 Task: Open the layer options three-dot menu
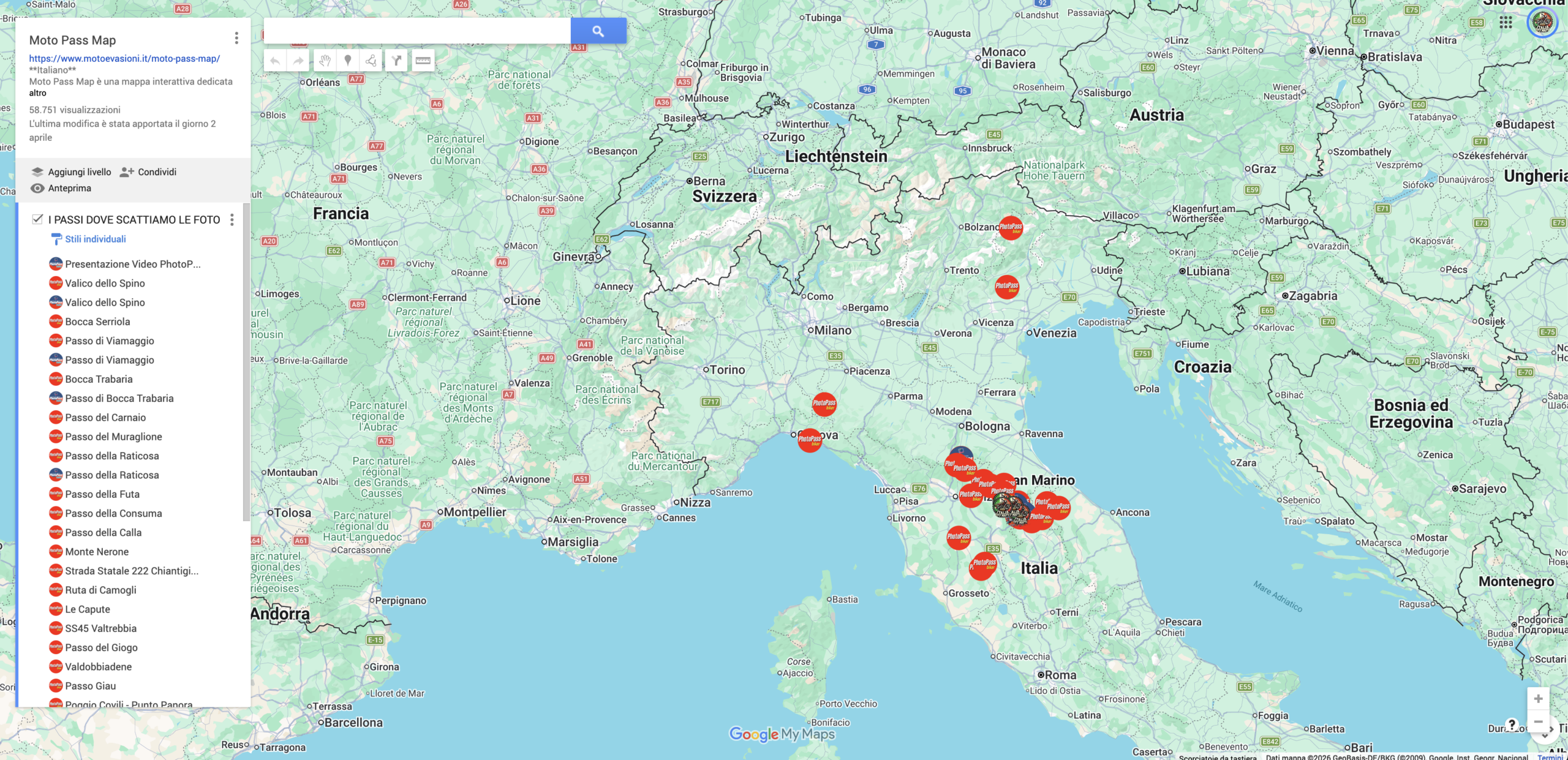pos(232,220)
